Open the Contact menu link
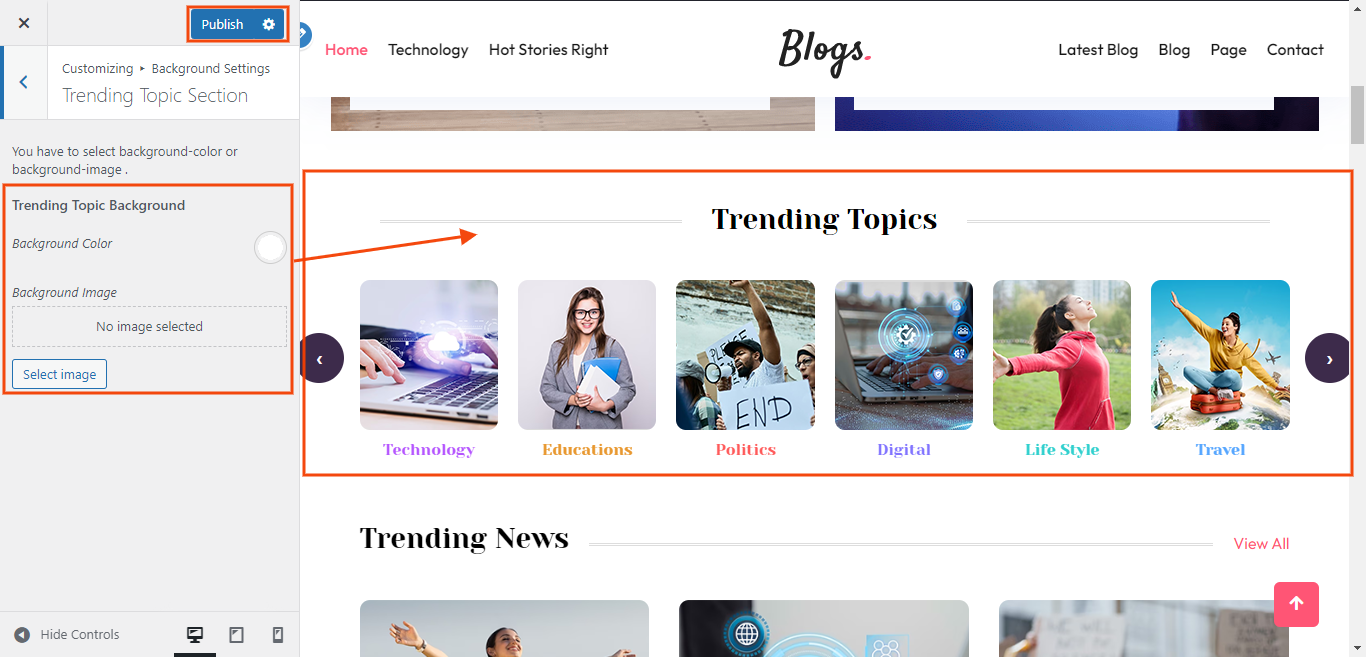This screenshot has height=657, width=1366. [1295, 49]
